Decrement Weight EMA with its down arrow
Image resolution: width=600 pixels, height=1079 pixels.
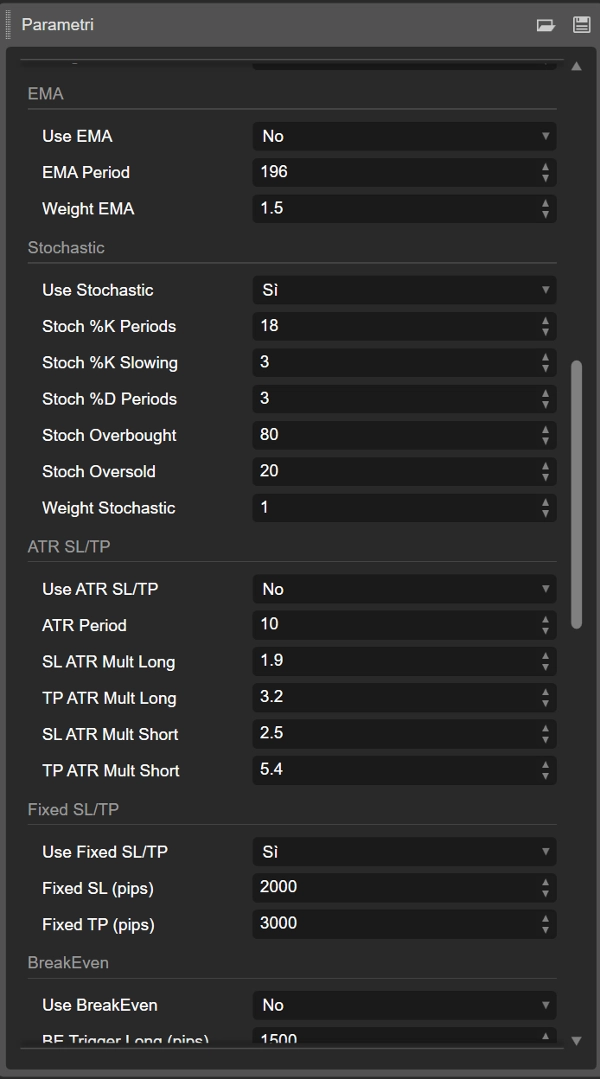pos(546,213)
